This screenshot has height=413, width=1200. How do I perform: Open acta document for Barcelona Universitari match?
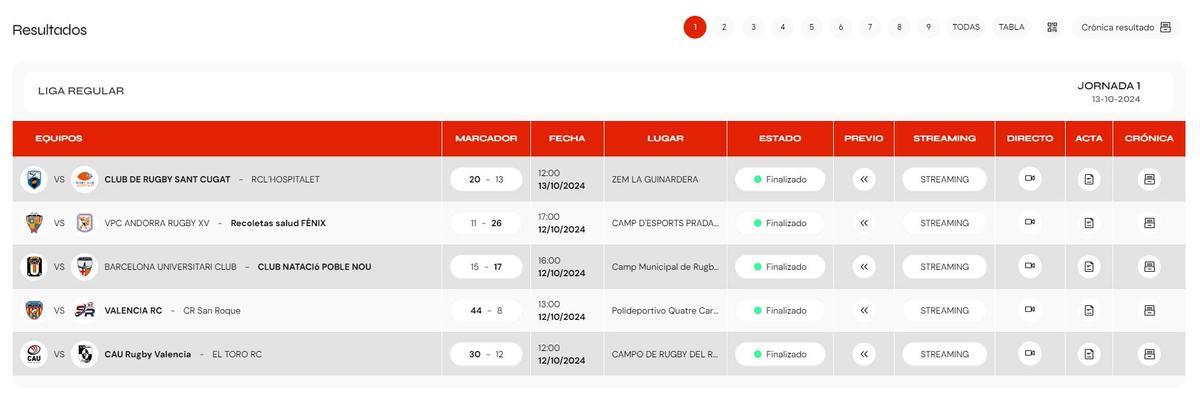(x=1089, y=267)
